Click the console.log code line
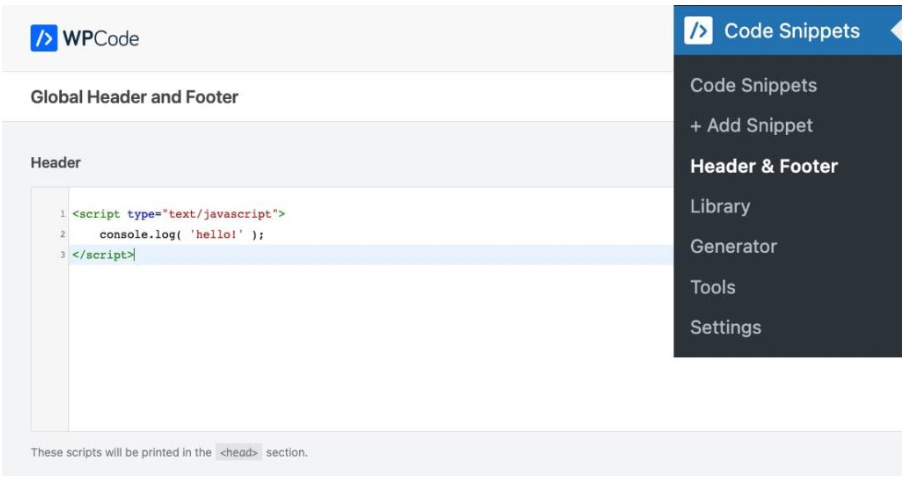This screenshot has height=478, width=904. [x=181, y=234]
